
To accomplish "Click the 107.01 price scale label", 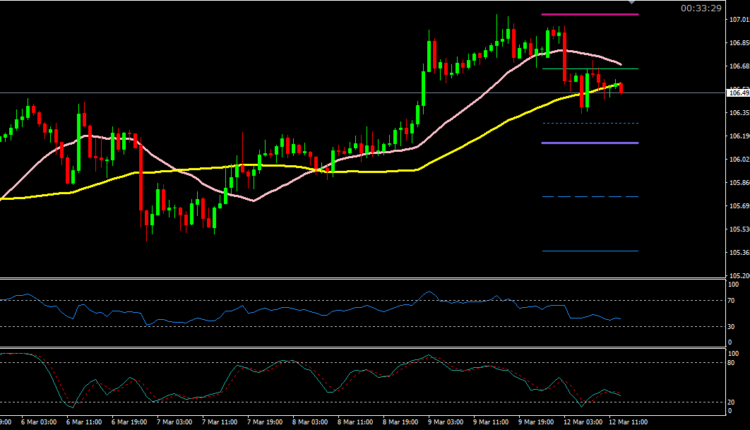I will coord(739,20).
